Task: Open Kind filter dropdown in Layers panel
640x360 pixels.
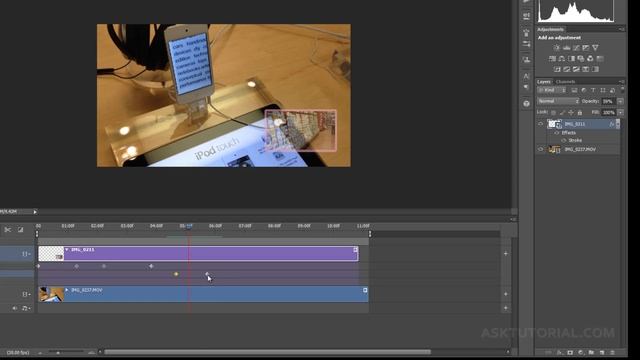Action: click(552, 90)
